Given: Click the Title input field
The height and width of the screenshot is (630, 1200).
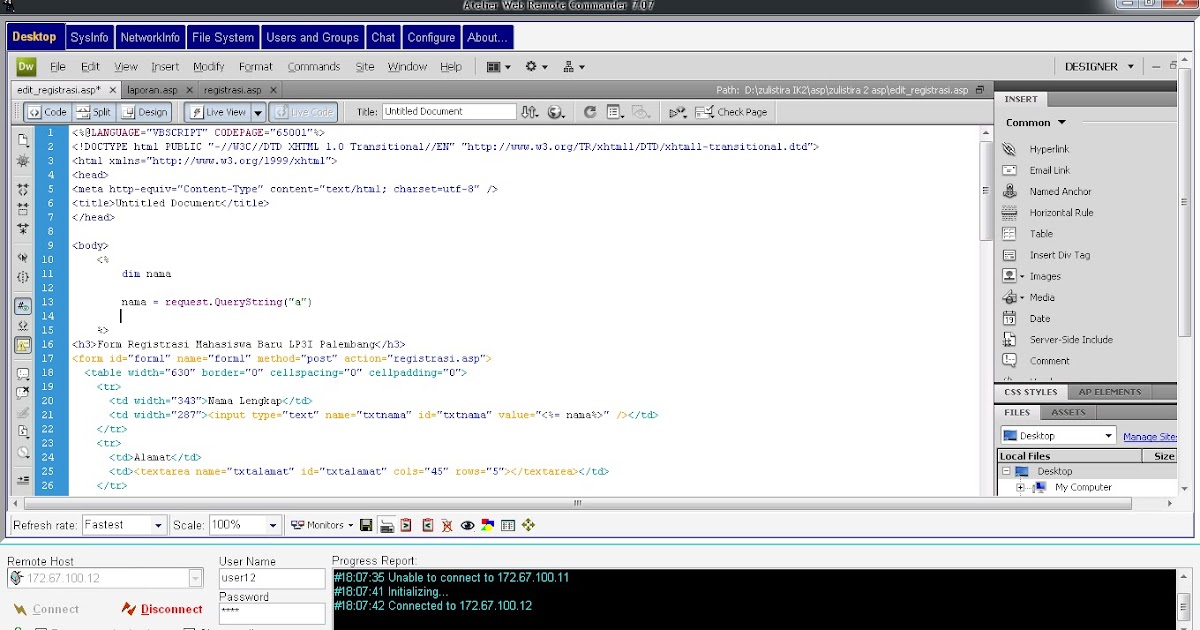Looking at the screenshot, I should pyautogui.click(x=449, y=112).
